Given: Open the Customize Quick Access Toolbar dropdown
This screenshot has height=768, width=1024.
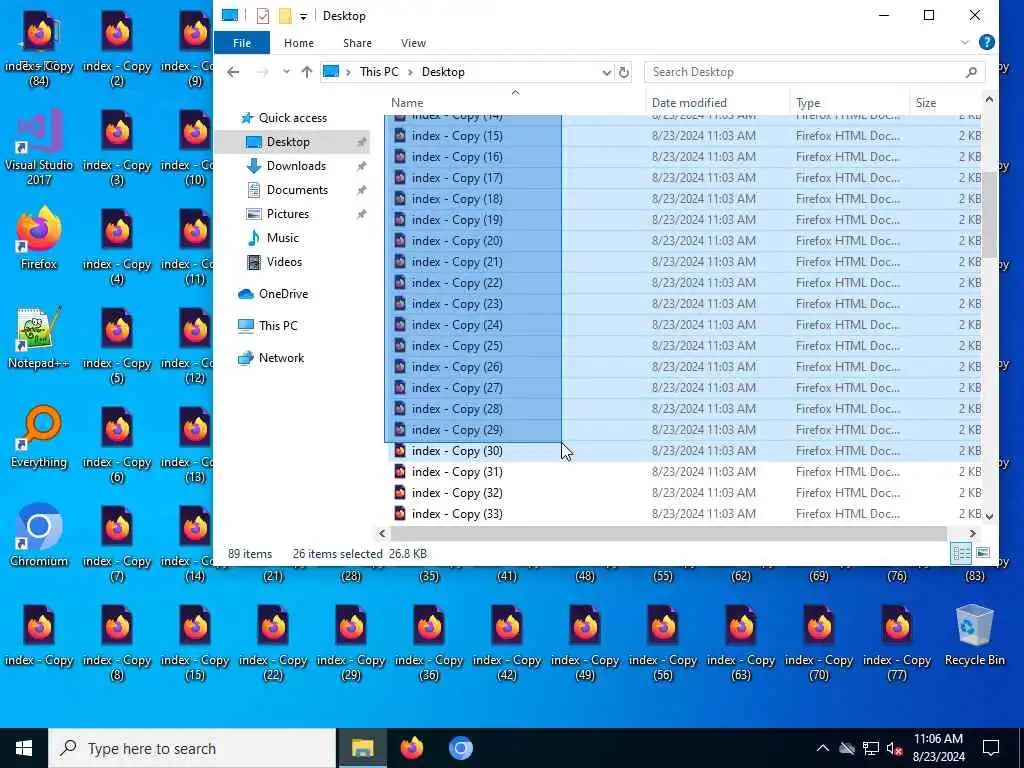Looking at the screenshot, I should pyautogui.click(x=304, y=16).
